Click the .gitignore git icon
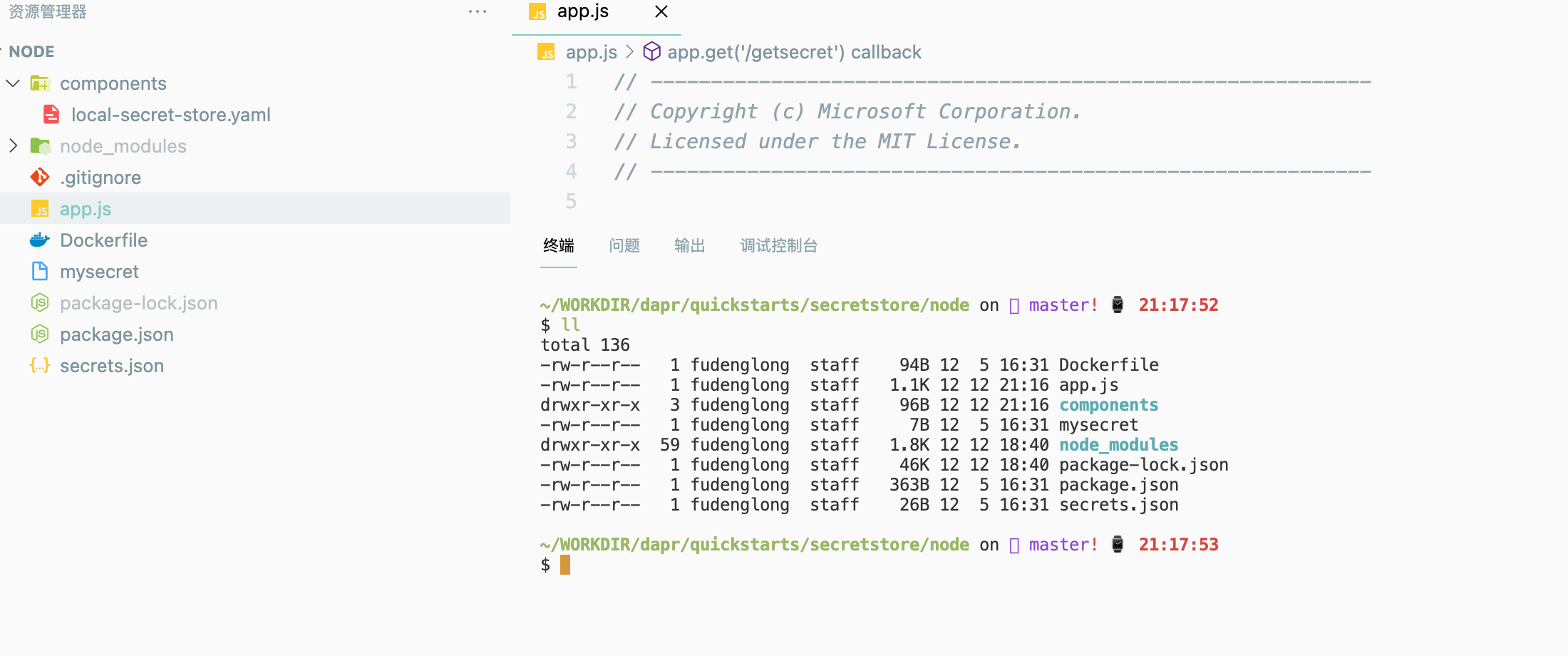 coord(40,178)
